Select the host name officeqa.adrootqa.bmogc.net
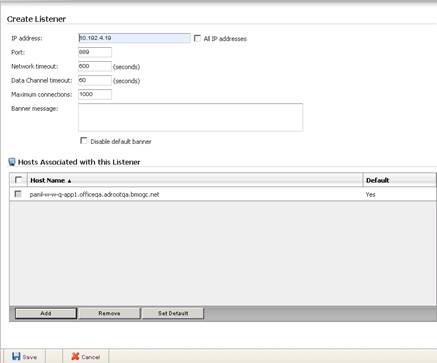437x363 pixels. (x=94, y=194)
